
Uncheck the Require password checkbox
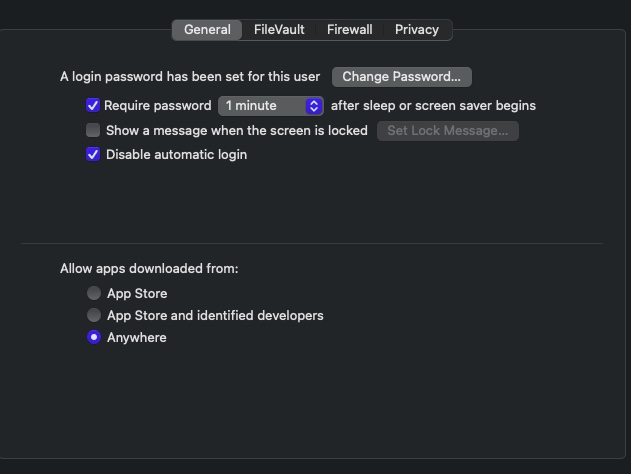93,106
